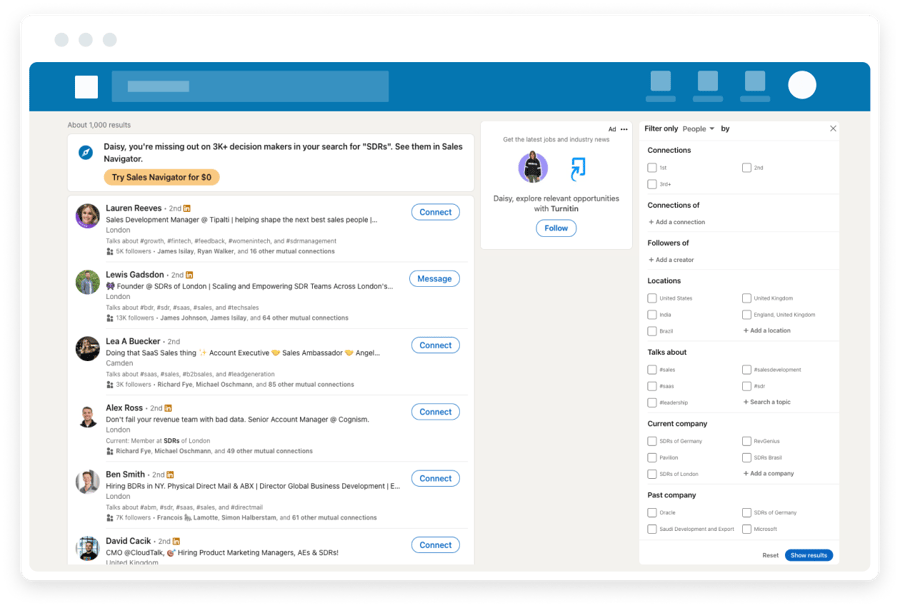Screen dimensions: 900x608
Task: Click Show results in the filter panel
Action: point(808,555)
